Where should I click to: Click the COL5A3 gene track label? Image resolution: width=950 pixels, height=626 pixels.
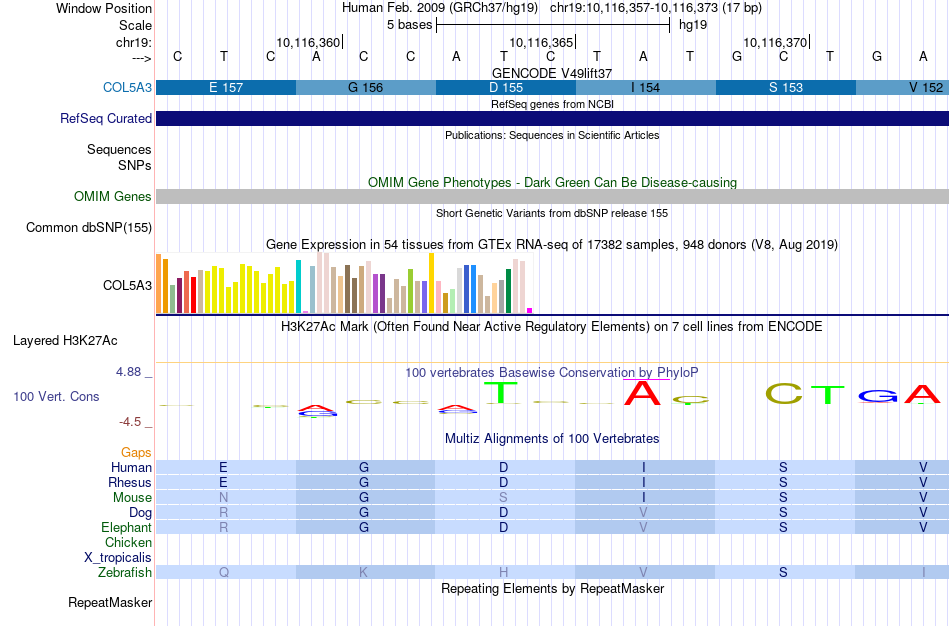(x=127, y=87)
